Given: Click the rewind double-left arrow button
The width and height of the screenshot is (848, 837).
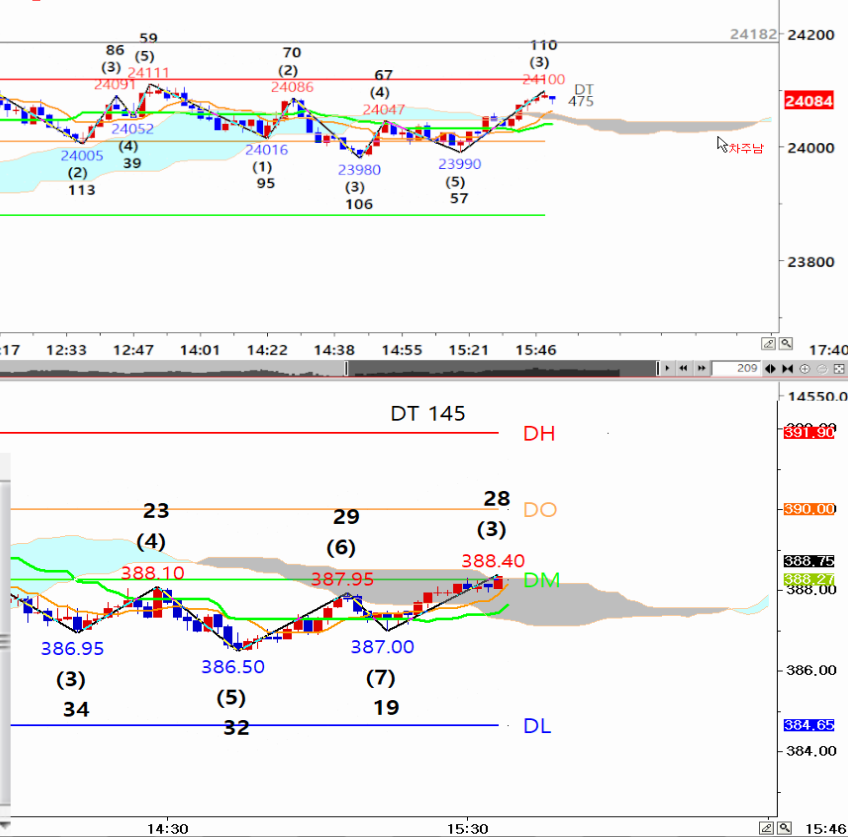Looking at the screenshot, I should [683, 369].
